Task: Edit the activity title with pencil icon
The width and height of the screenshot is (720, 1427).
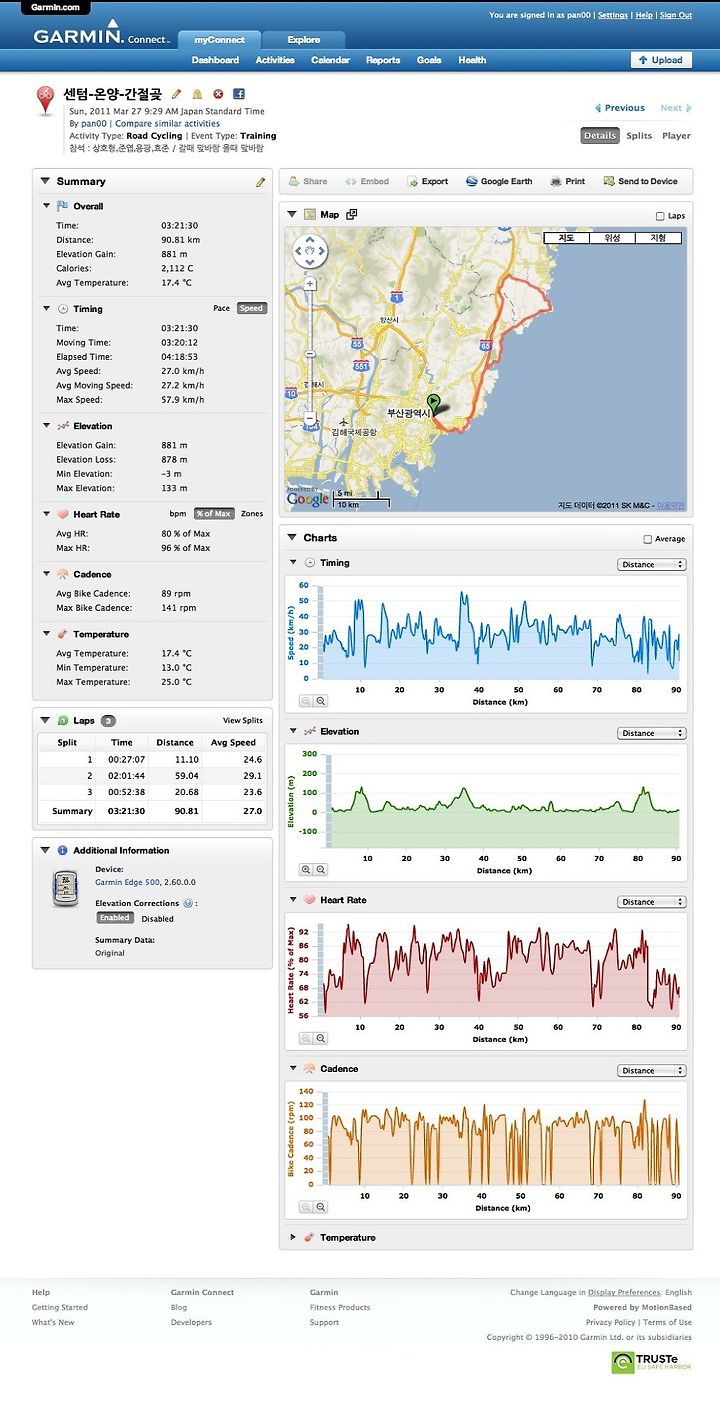Action: [177, 94]
